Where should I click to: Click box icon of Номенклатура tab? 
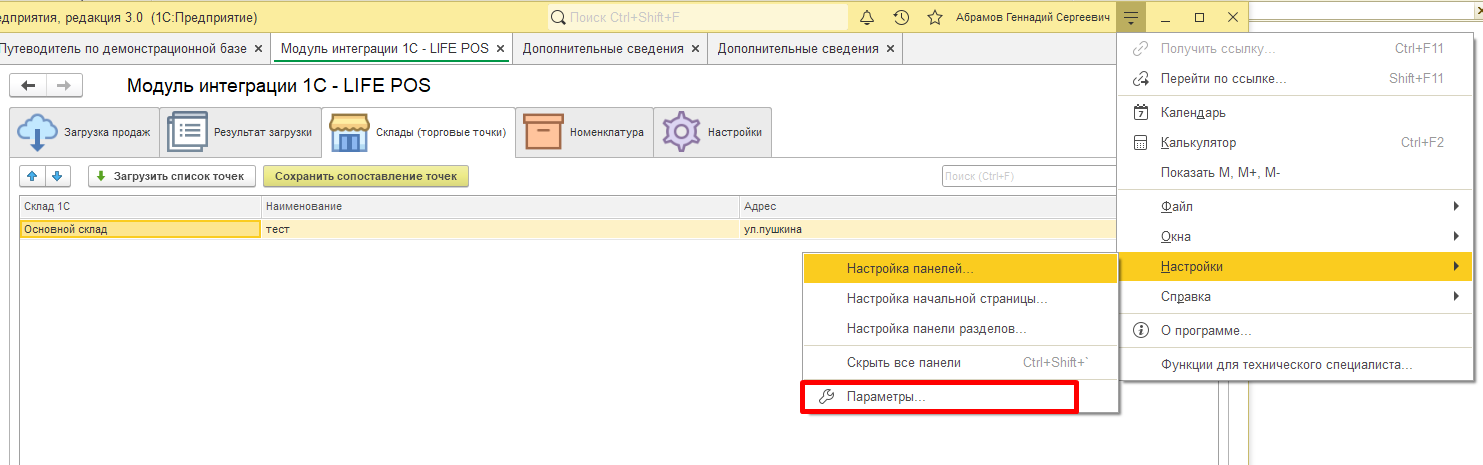543,132
